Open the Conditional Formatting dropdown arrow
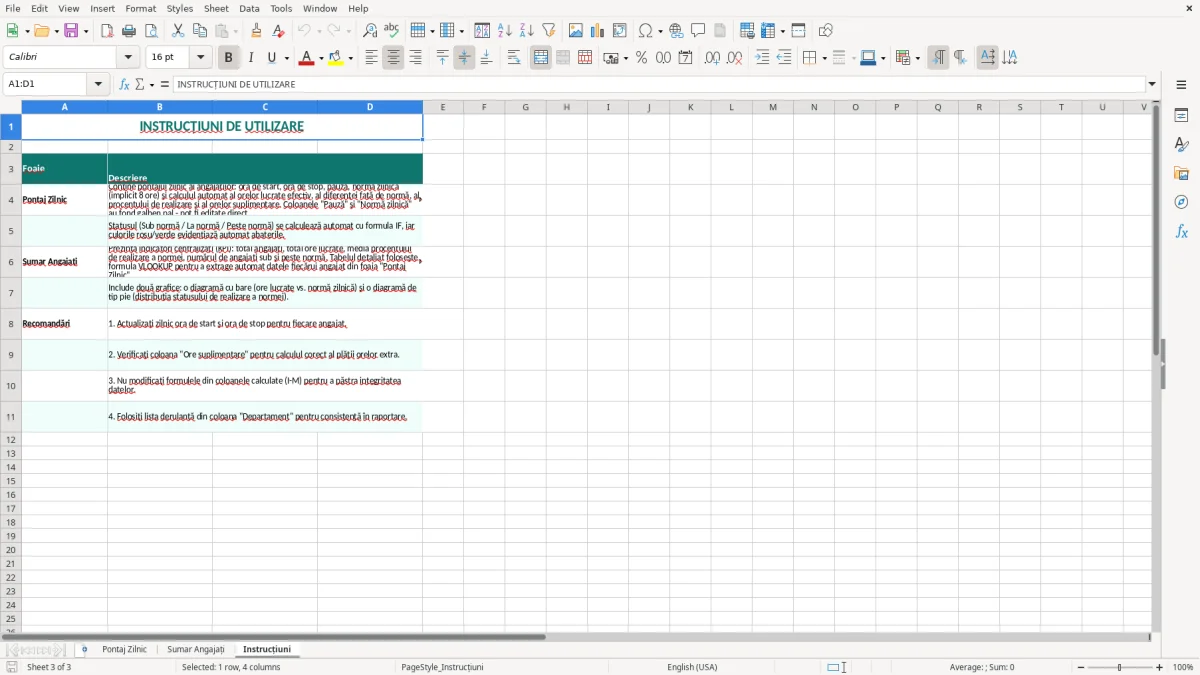Screen dimensions: 1200x675 point(917,58)
